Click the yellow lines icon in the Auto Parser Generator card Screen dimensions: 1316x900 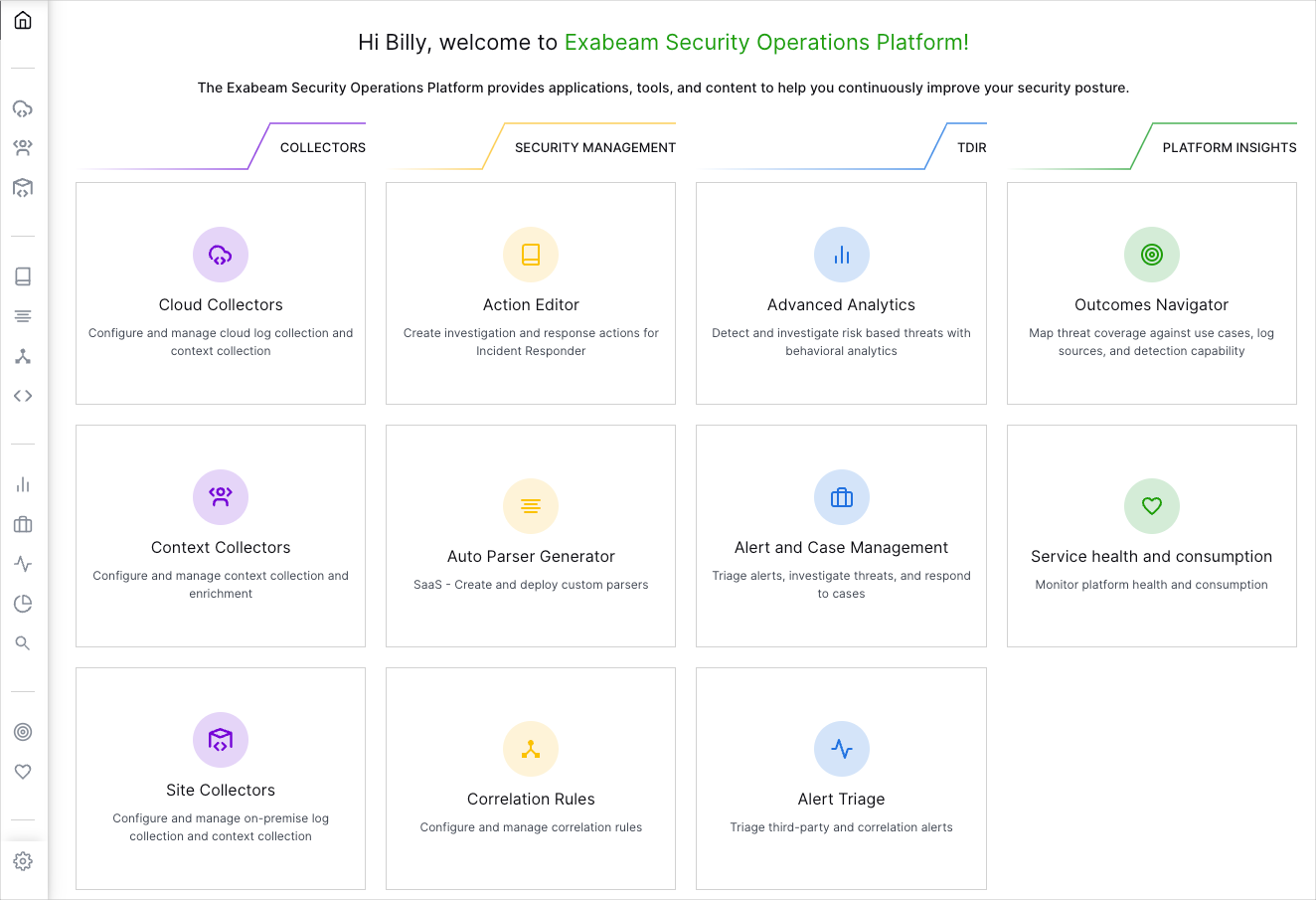pyautogui.click(x=531, y=506)
